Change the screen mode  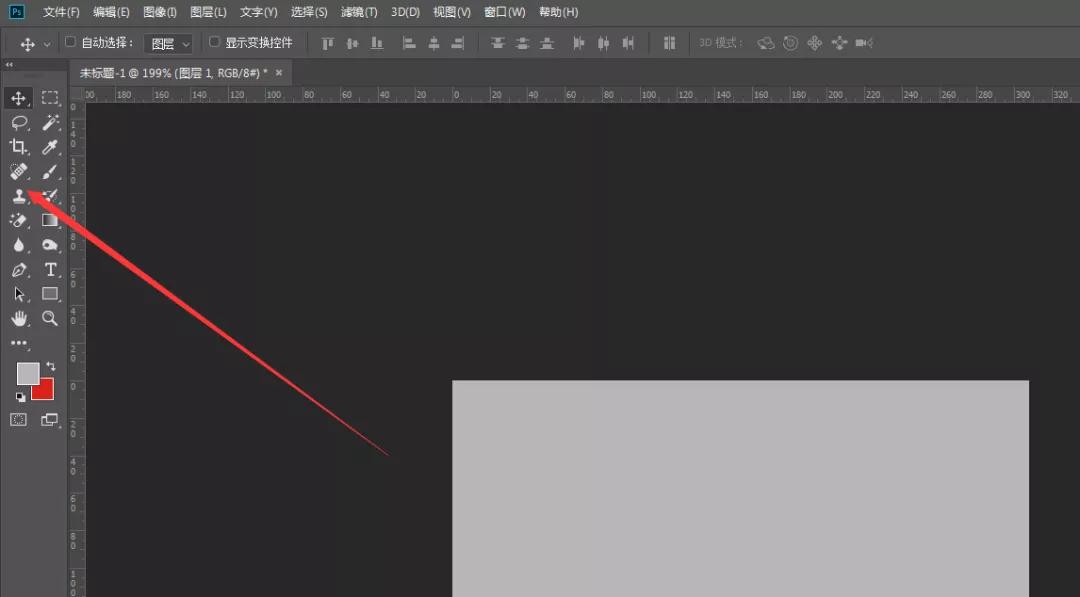(50, 420)
